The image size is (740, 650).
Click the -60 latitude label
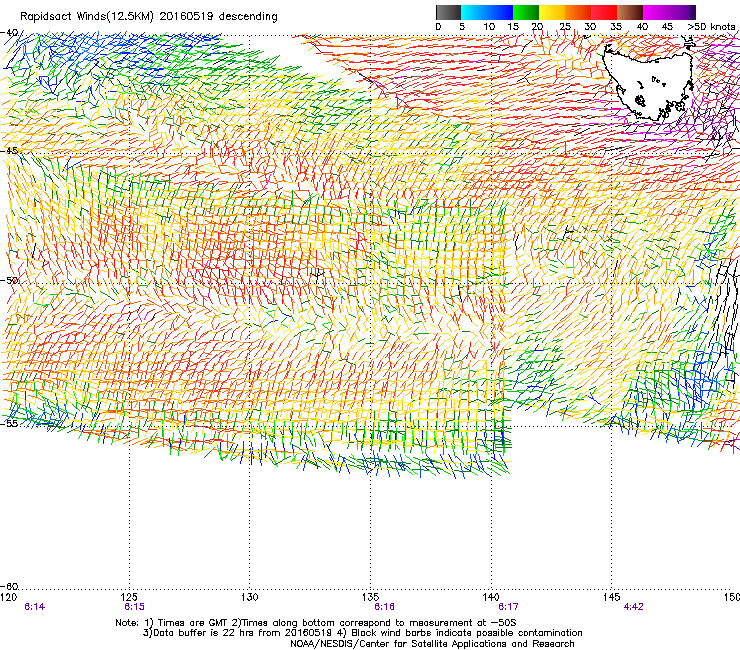[9, 586]
